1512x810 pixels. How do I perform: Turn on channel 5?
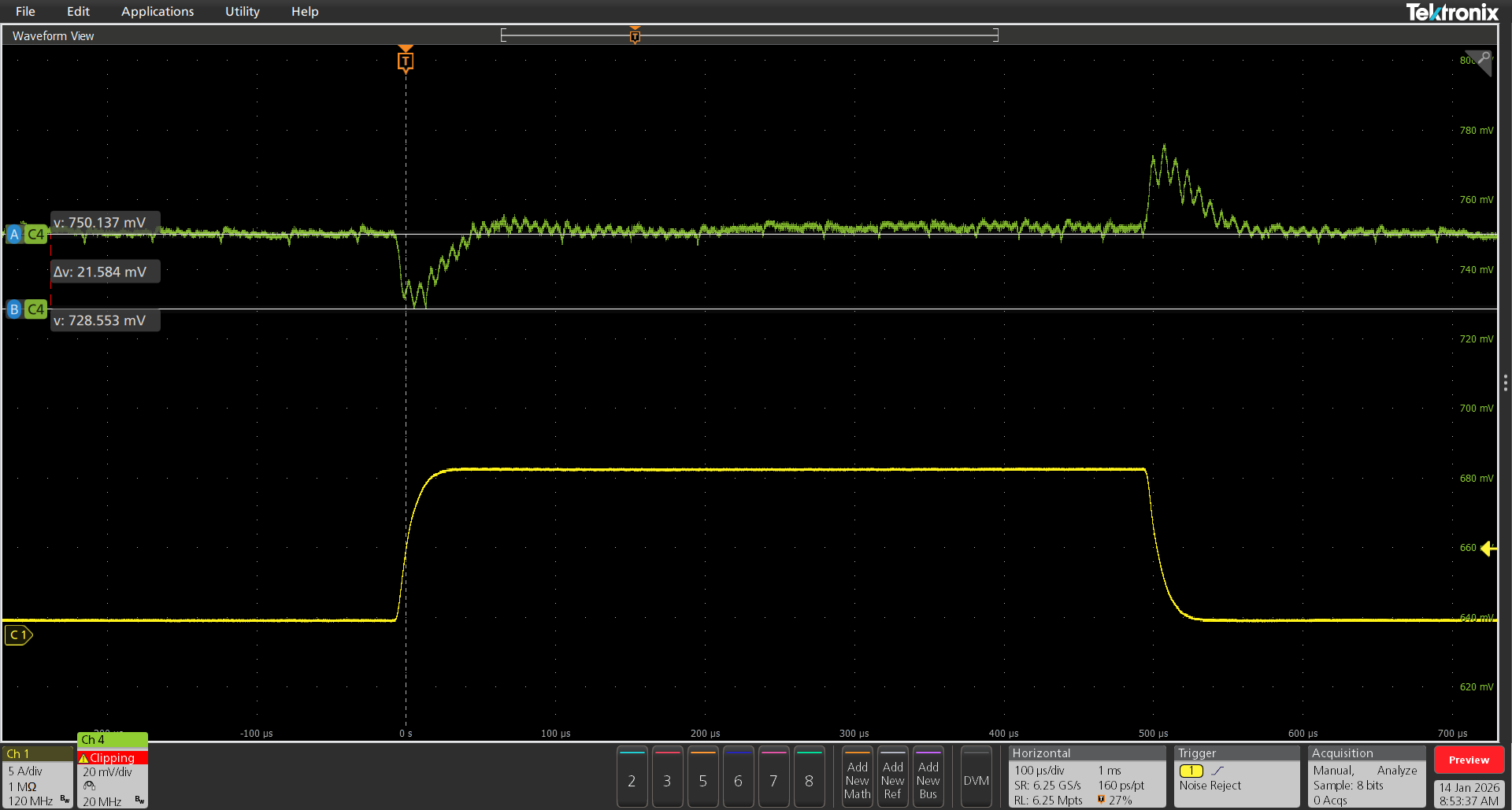coord(702,777)
